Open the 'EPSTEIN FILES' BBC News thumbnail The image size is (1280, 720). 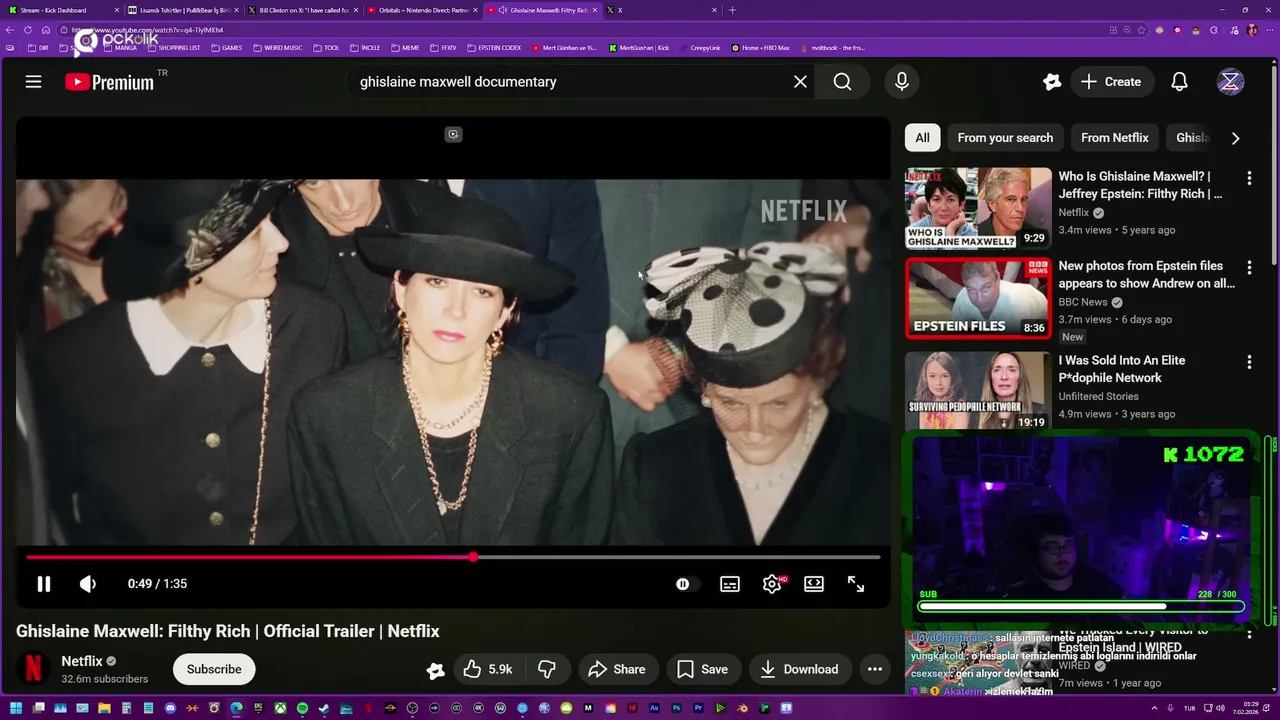point(978,298)
